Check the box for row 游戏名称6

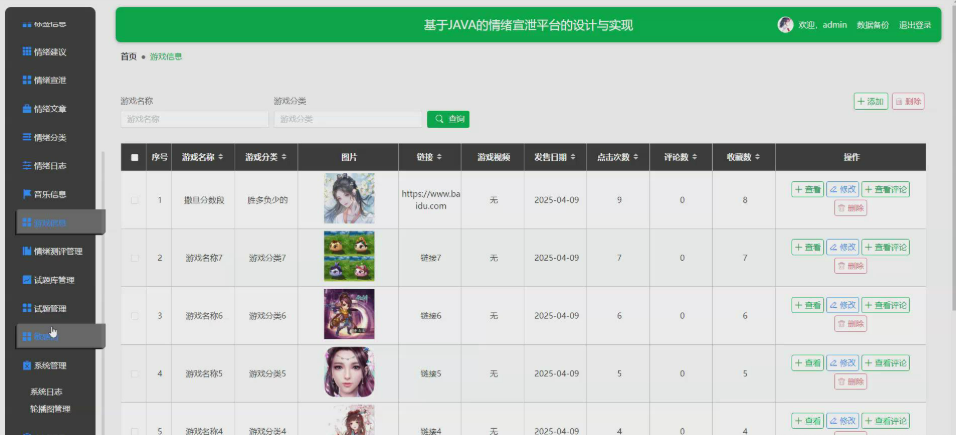pos(135,316)
